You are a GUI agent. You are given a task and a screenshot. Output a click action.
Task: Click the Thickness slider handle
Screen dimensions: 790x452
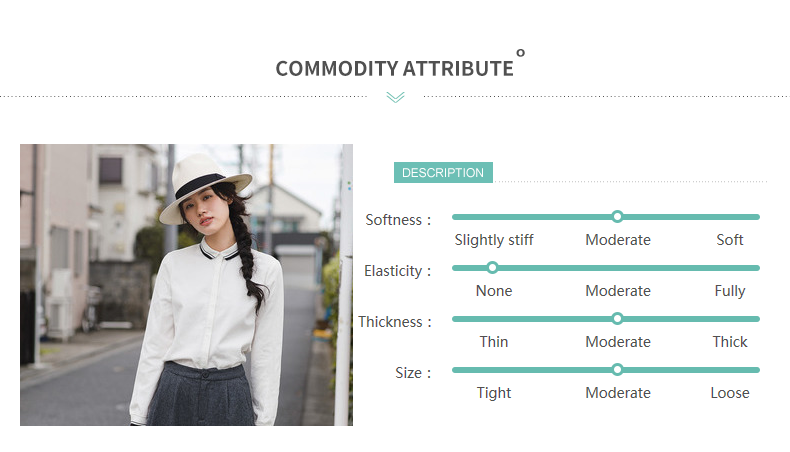coord(617,318)
